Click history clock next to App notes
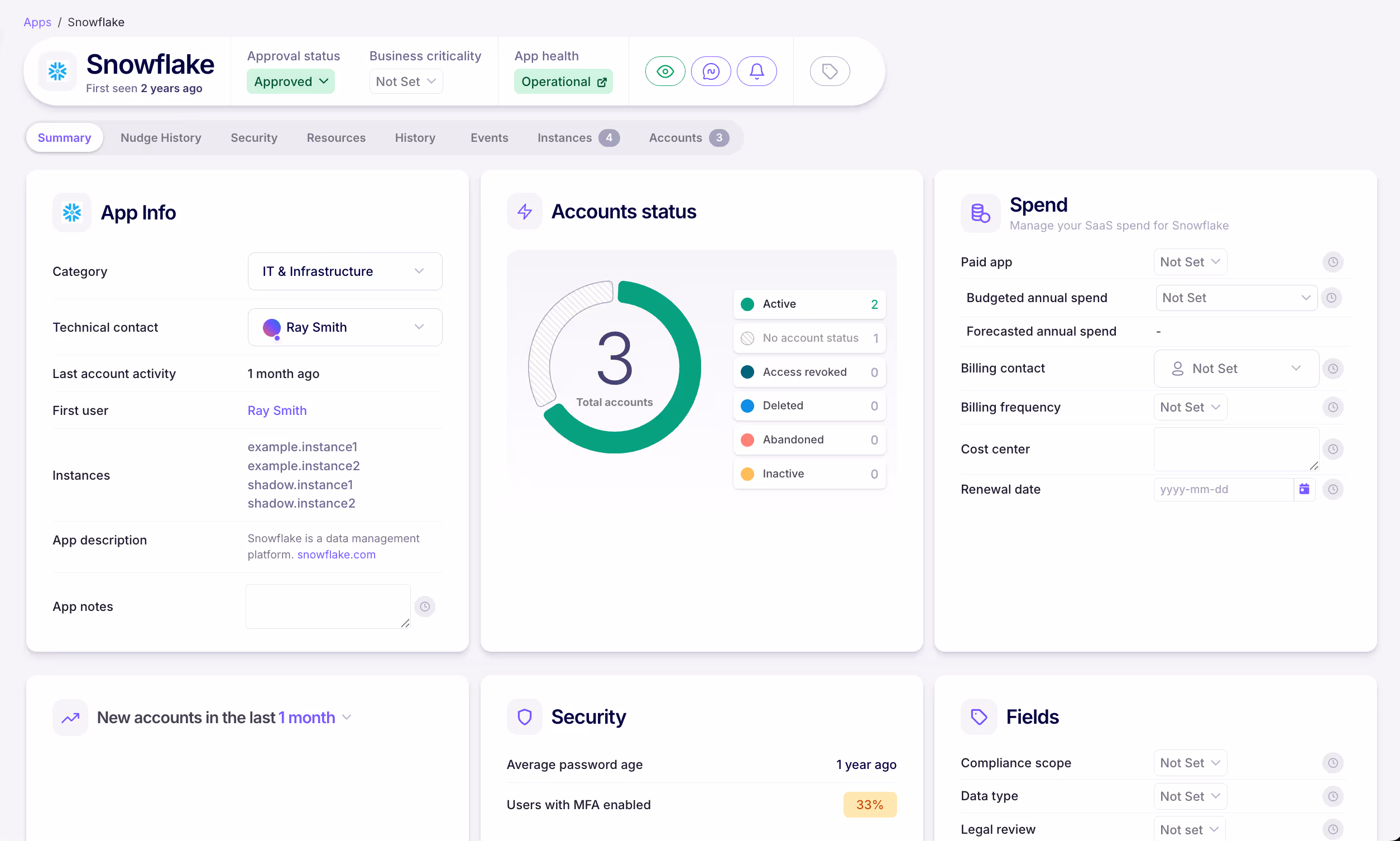The height and width of the screenshot is (841, 1400). tap(425, 606)
